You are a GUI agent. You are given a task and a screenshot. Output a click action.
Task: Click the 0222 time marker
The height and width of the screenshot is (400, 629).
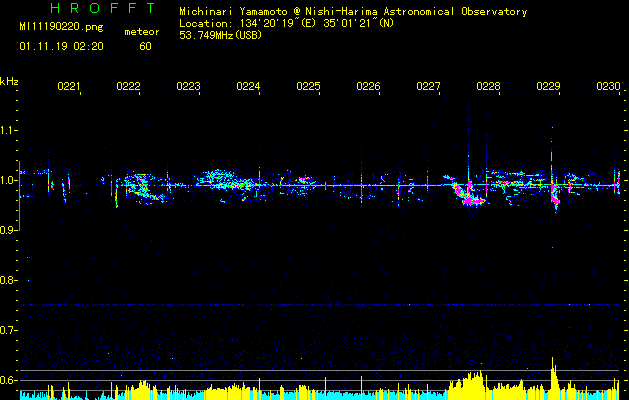(128, 86)
